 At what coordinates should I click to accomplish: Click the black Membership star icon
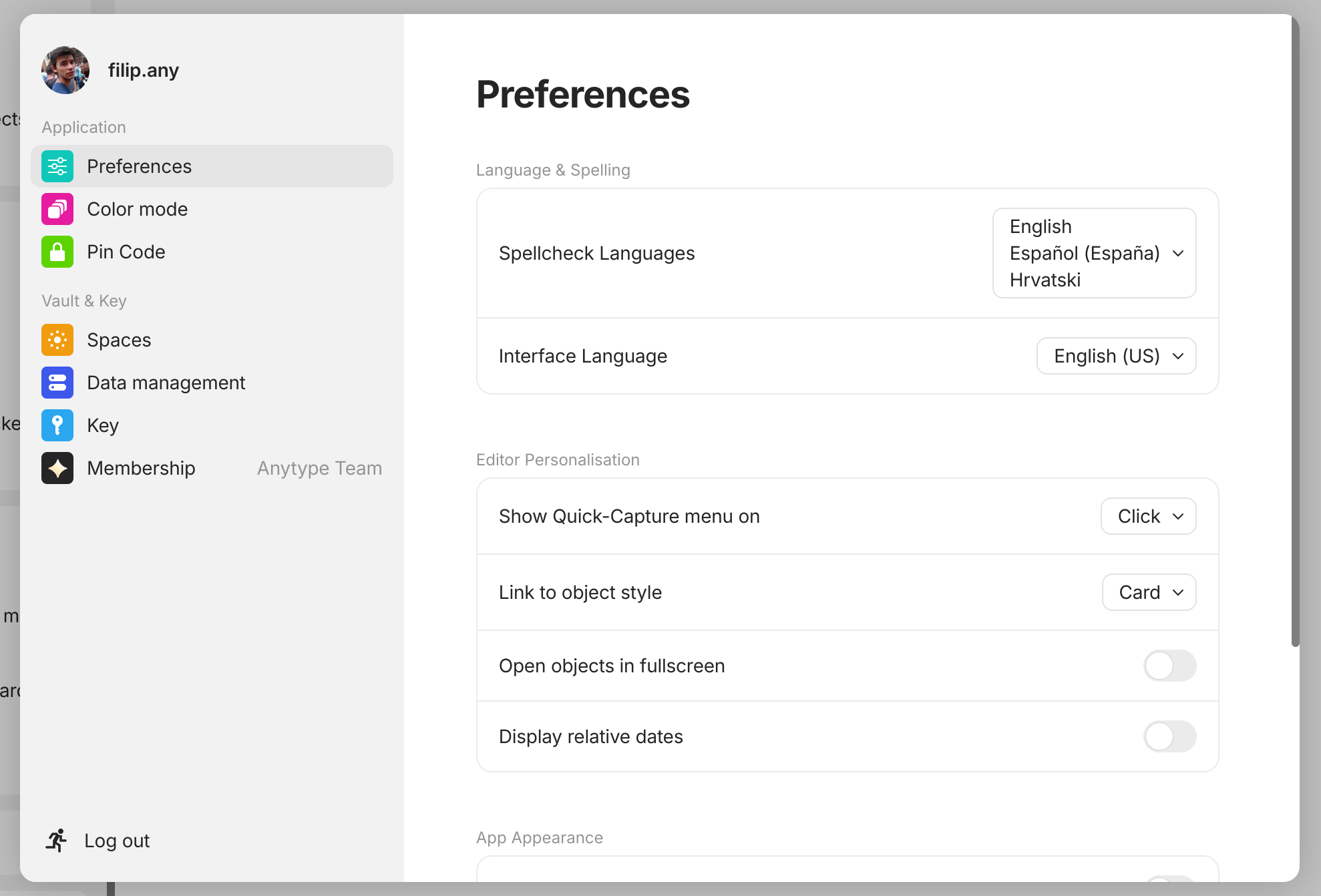57,468
